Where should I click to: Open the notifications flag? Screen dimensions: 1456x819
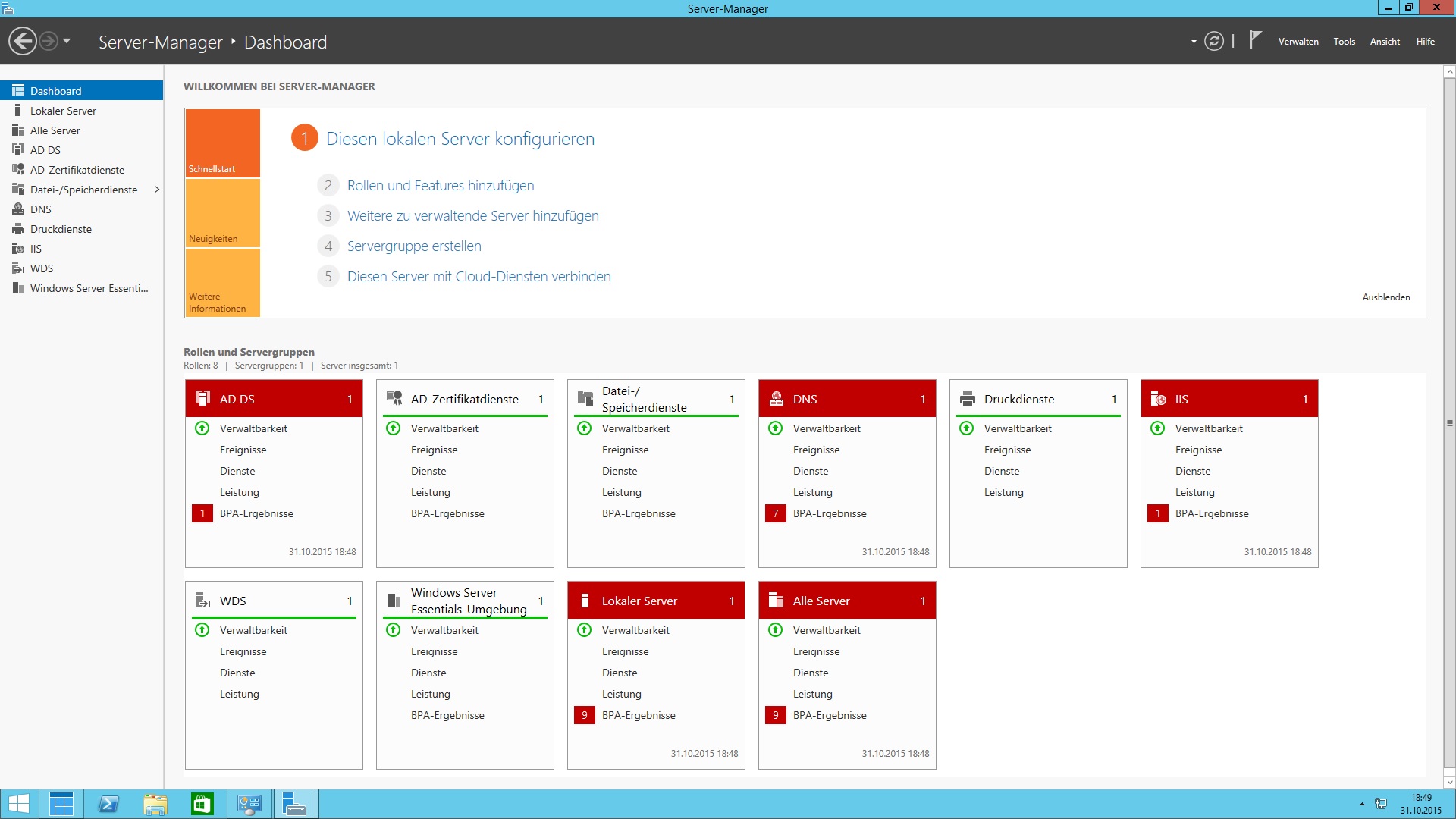[1255, 39]
